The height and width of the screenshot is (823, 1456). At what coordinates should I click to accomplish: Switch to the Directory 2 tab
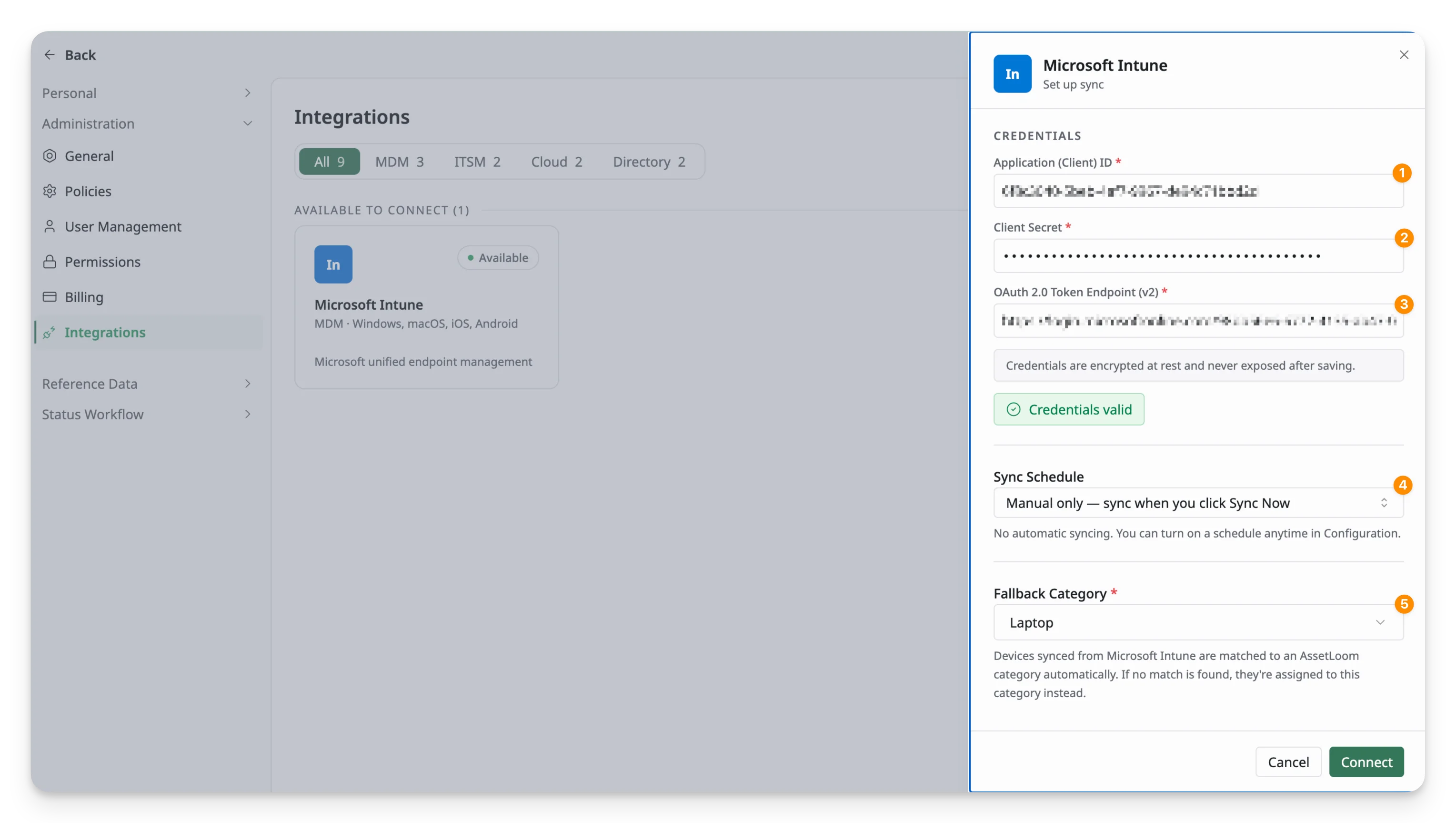pos(650,162)
